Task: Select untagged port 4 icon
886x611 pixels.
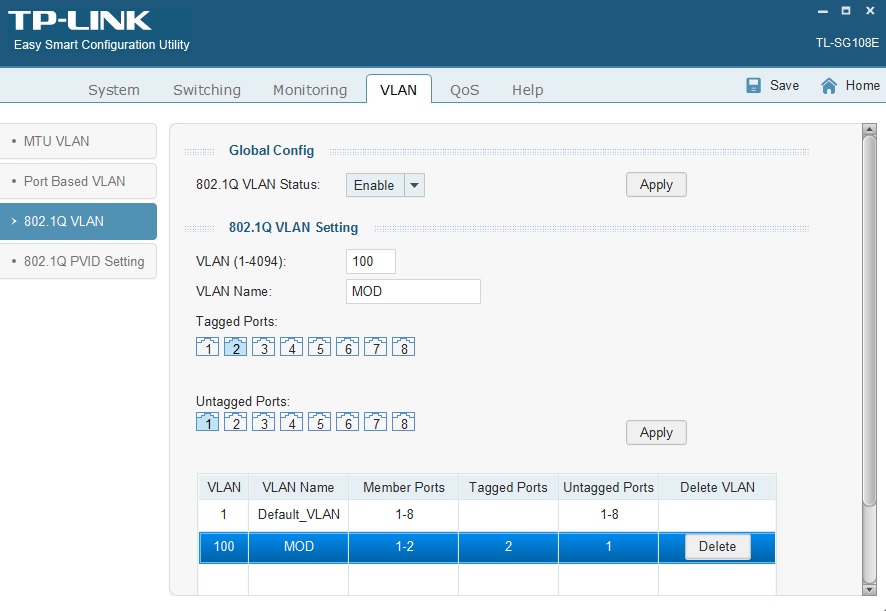Action: [x=292, y=421]
